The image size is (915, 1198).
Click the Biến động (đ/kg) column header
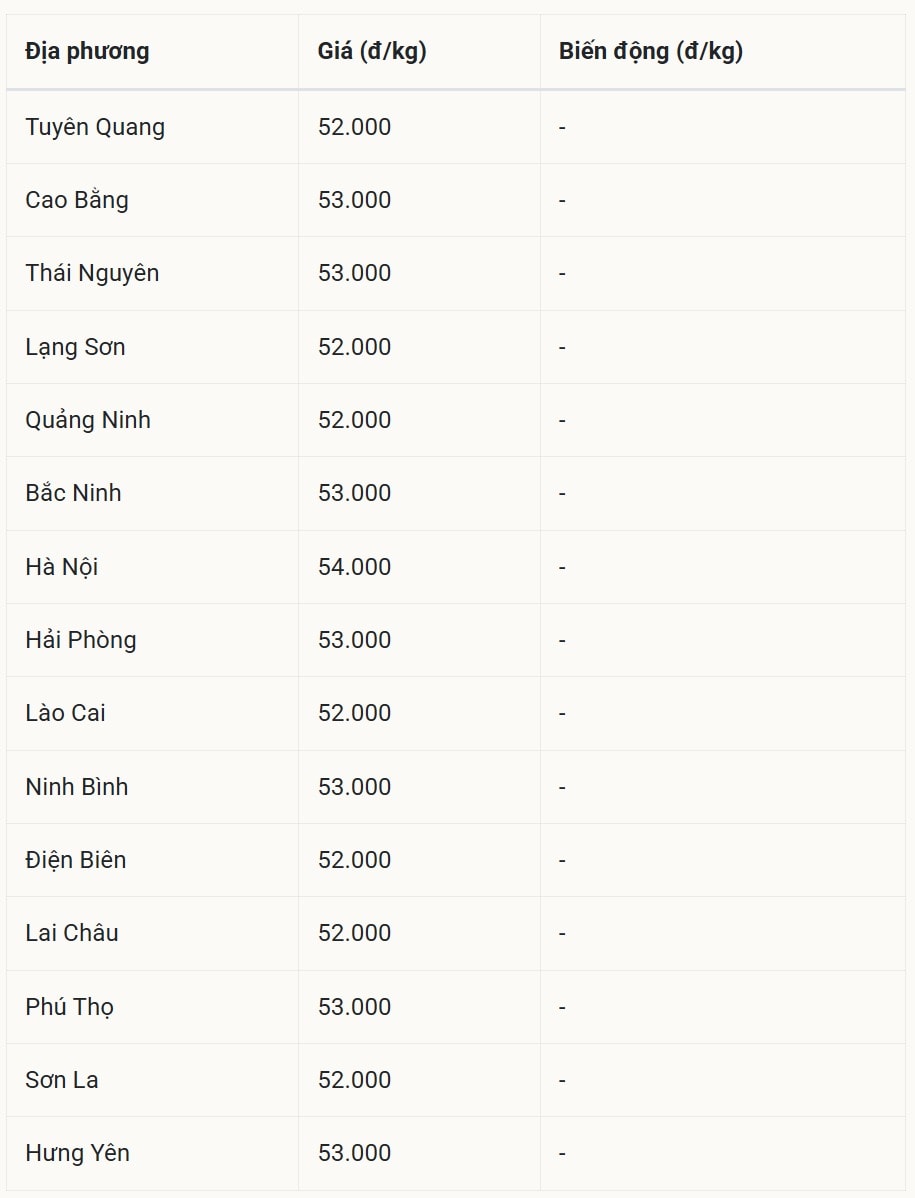651,52
